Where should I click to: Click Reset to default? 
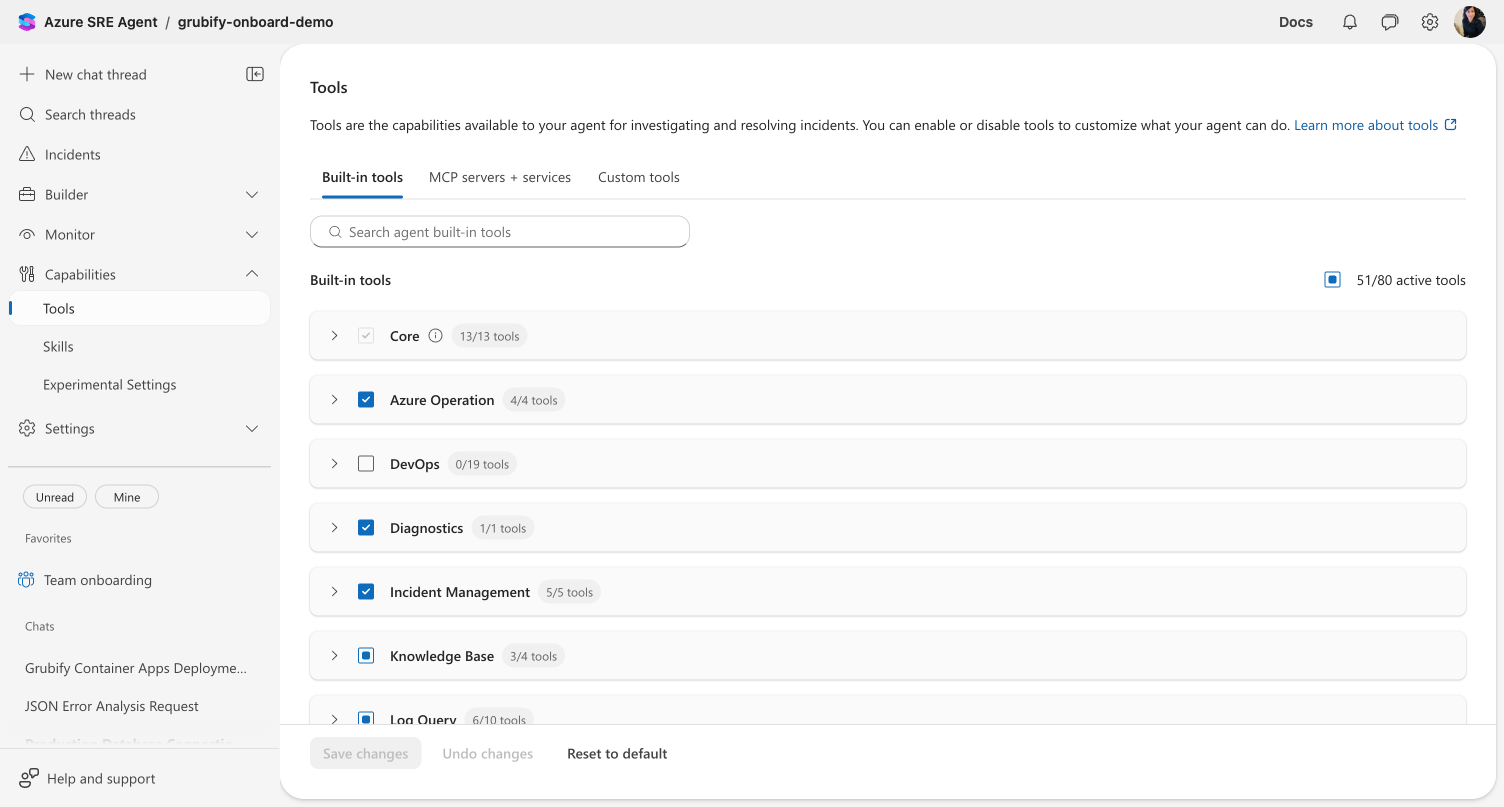(x=617, y=754)
